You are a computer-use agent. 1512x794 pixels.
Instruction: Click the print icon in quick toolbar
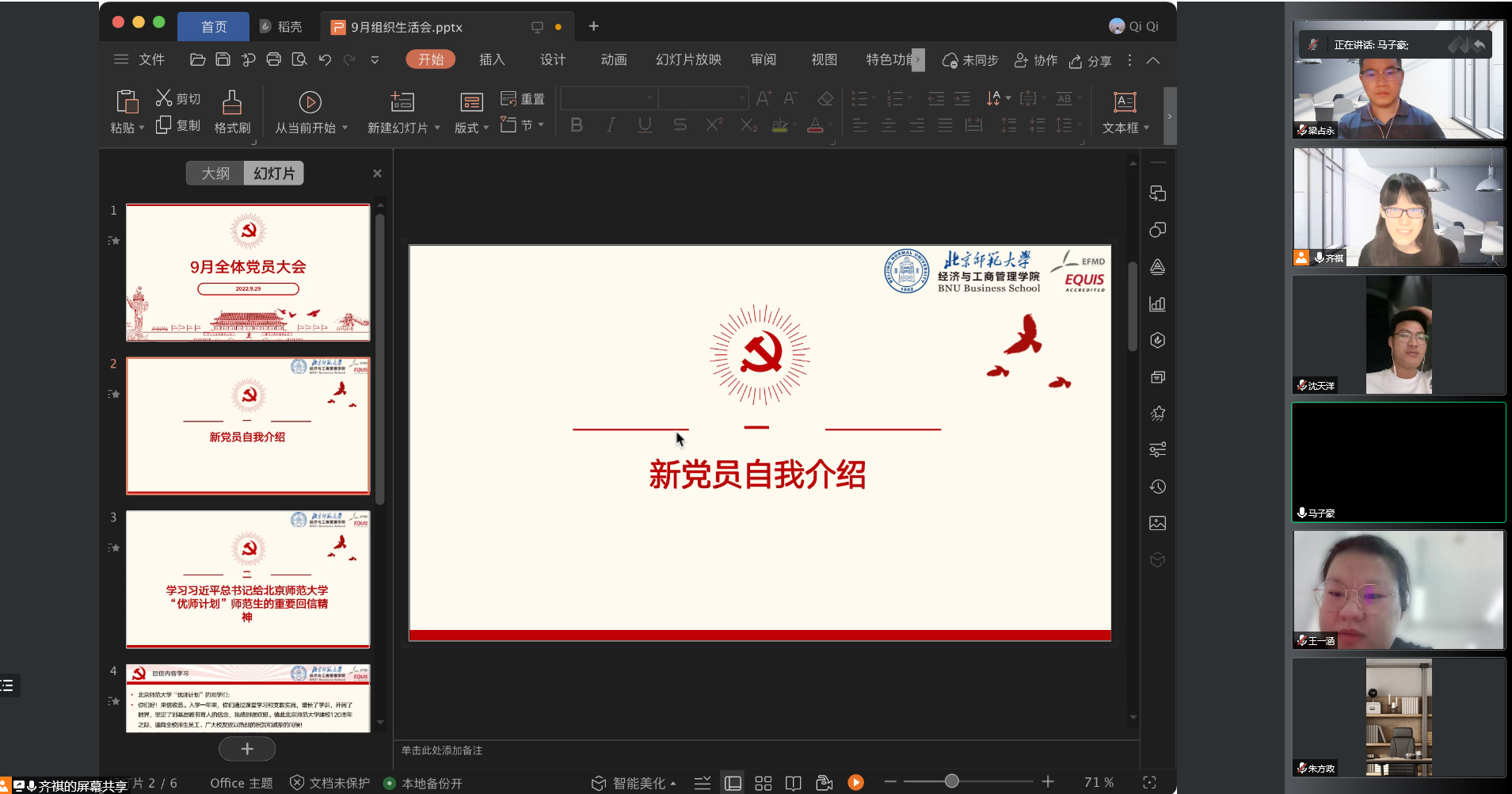click(273, 59)
